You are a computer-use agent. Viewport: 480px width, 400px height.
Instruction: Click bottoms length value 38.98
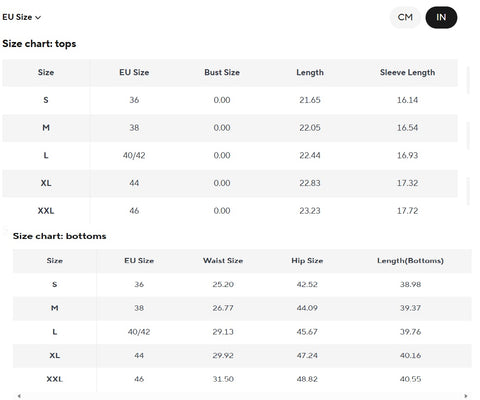pos(410,284)
